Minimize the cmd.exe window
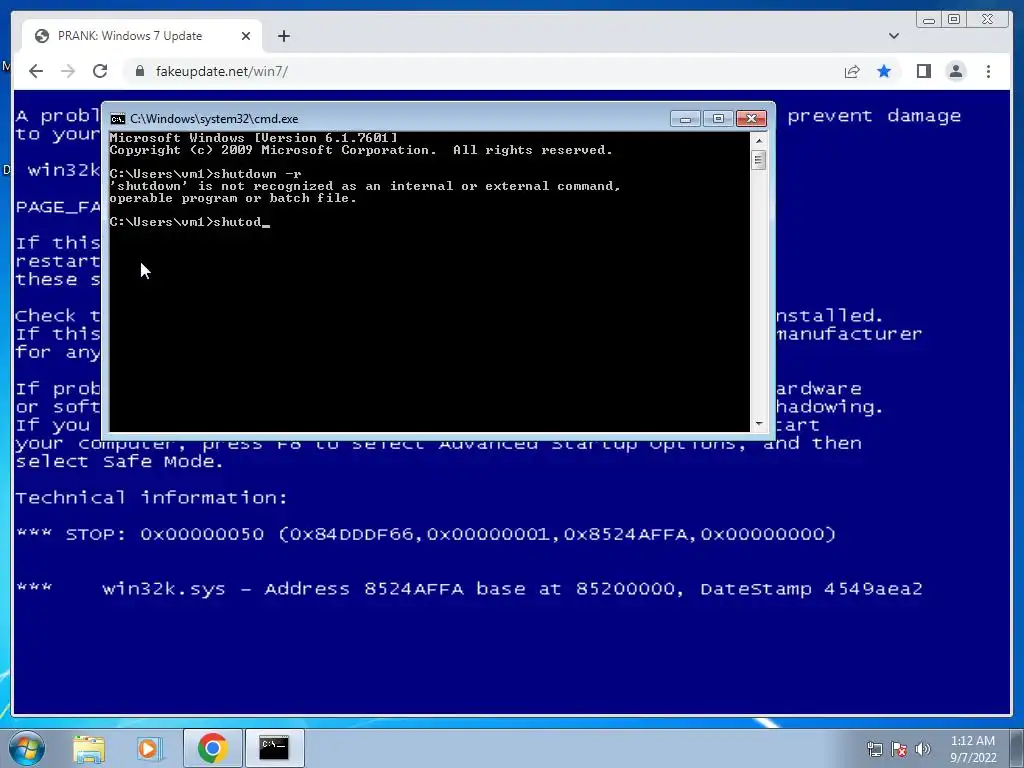The width and height of the screenshot is (1024, 768). click(685, 119)
